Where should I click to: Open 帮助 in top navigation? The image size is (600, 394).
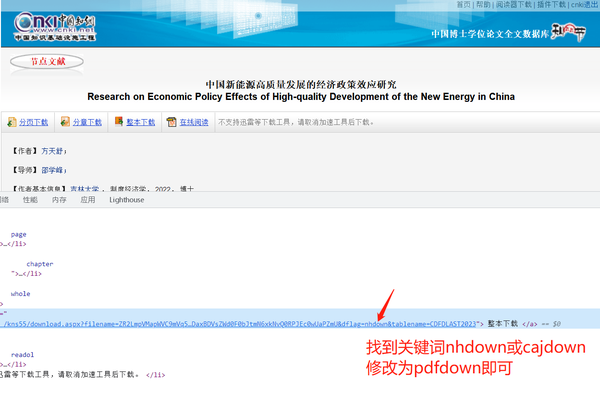483,5
